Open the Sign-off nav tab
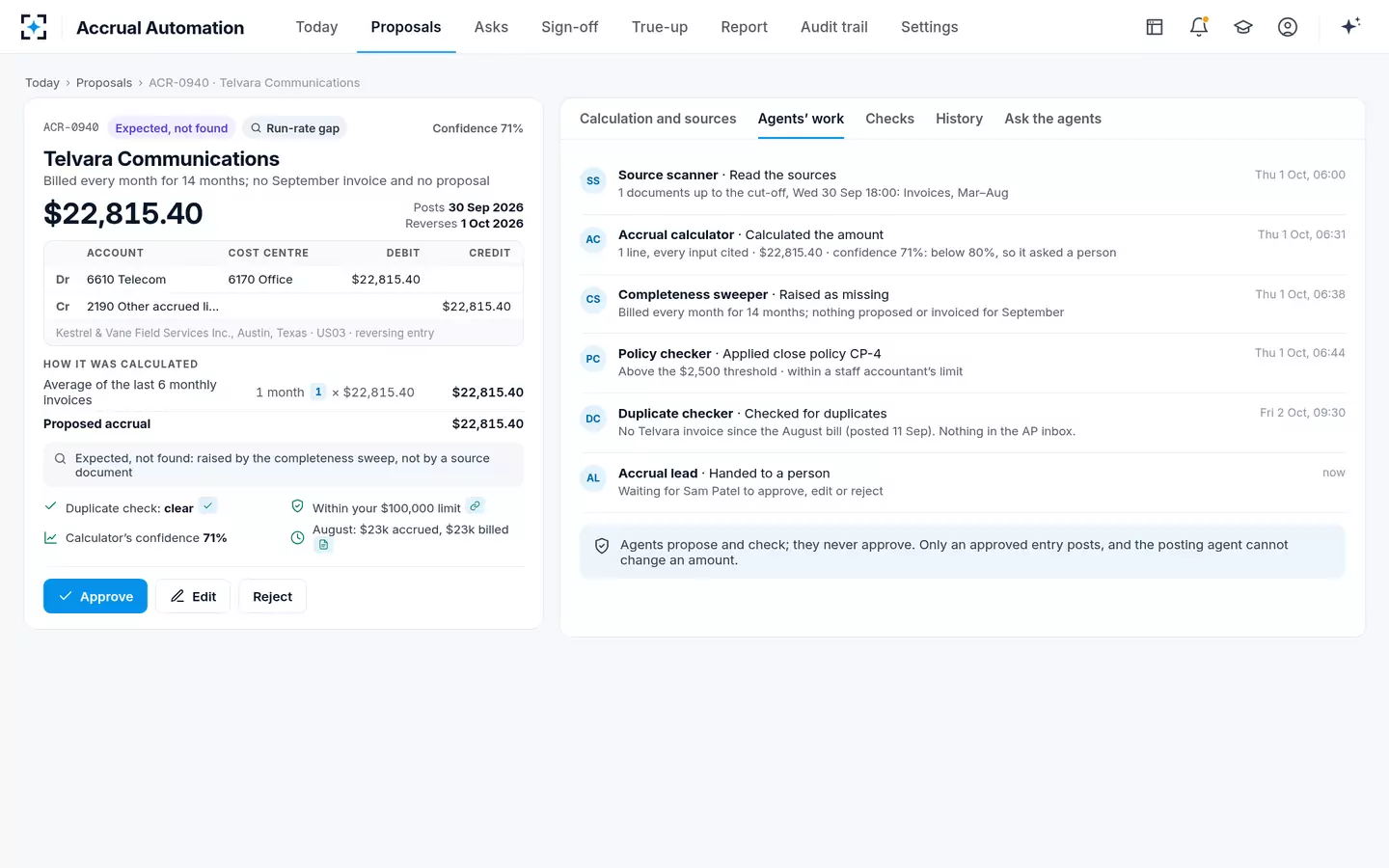 (x=570, y=27)
